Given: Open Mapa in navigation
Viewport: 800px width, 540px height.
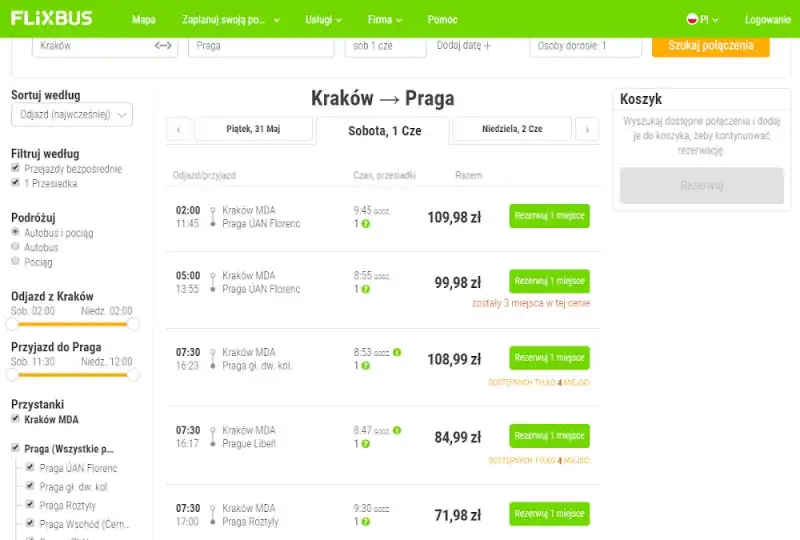Looking at the screenshot, I should coord(143,20).
